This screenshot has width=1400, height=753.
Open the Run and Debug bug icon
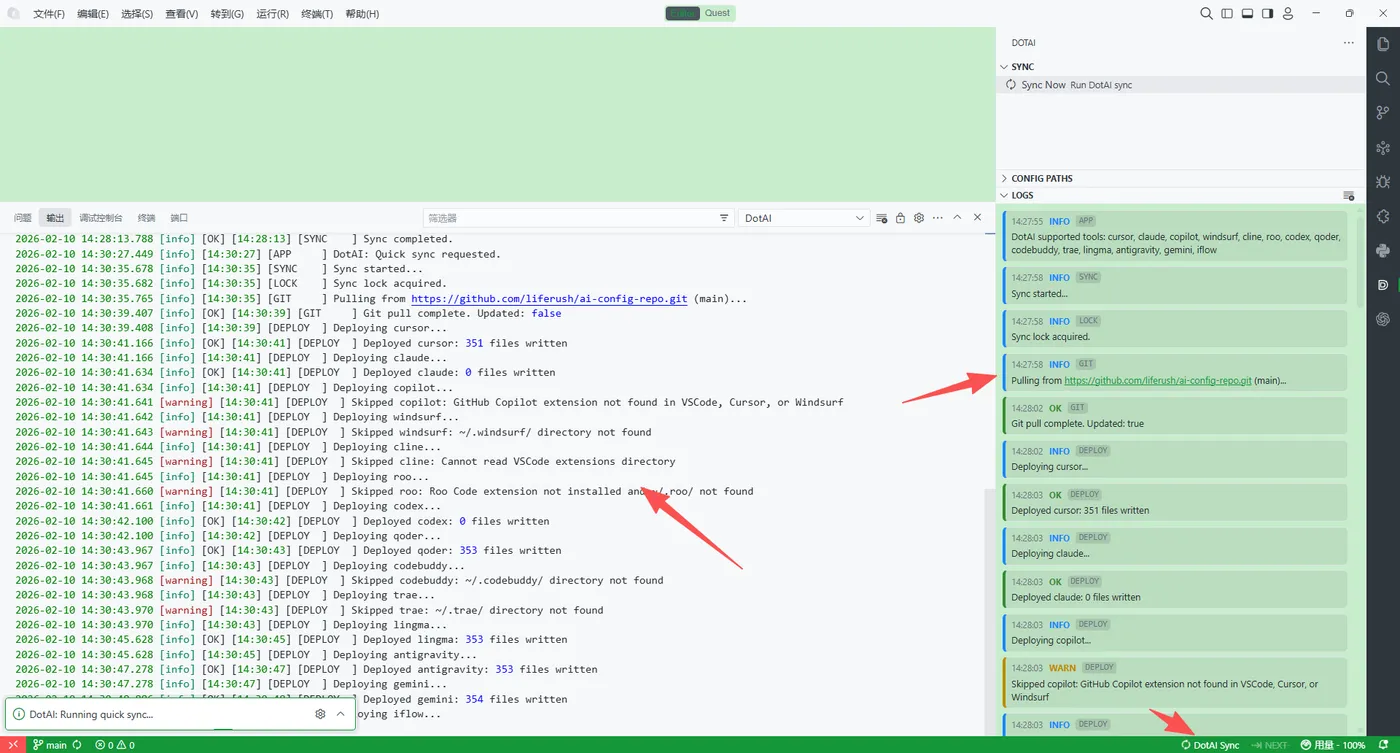tap(1383, 182)
